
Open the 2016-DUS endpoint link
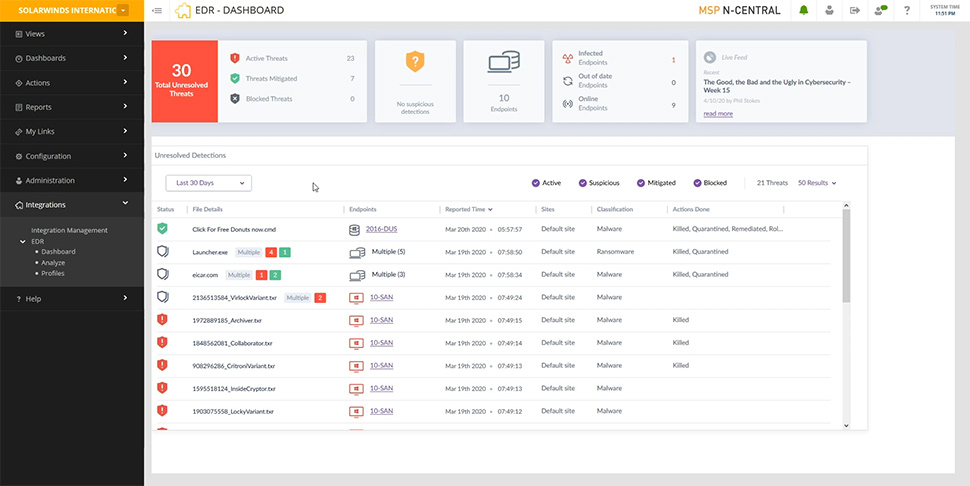click(x=382, y=229)
